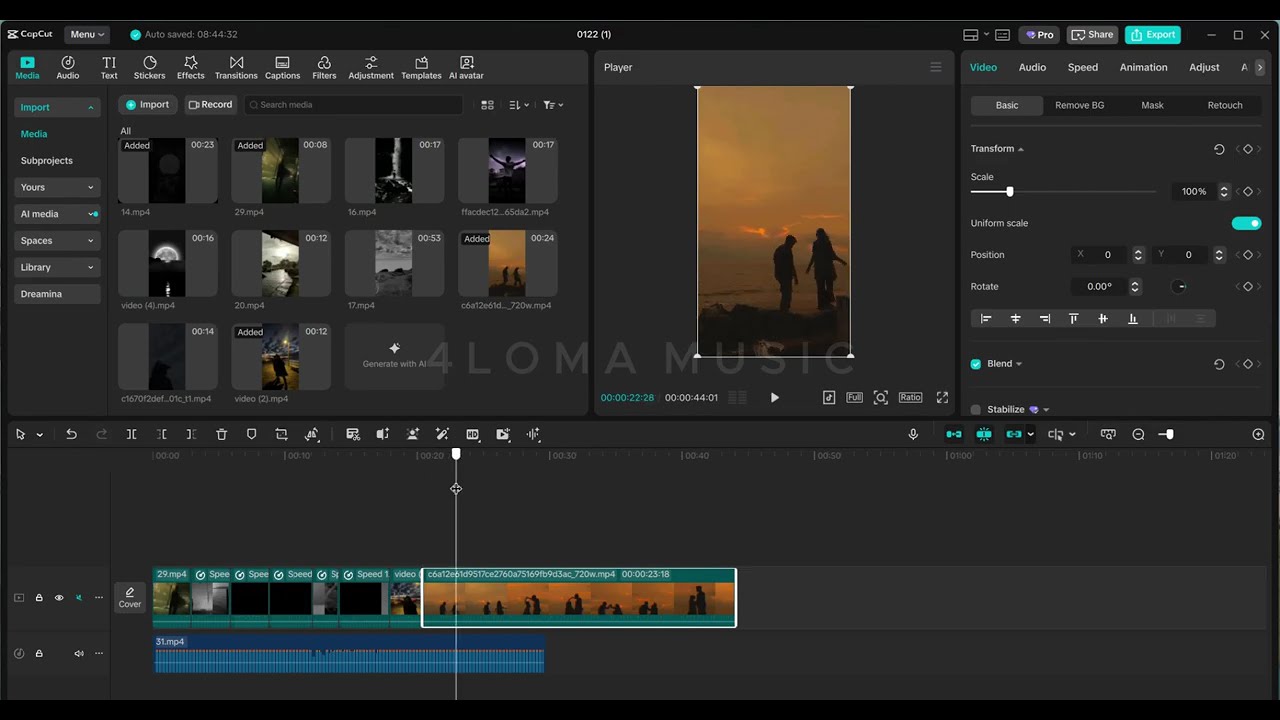The width and height of the screenshot is (1280, 720).
Task: Switch to the Speed tab
Action: 1082,67
